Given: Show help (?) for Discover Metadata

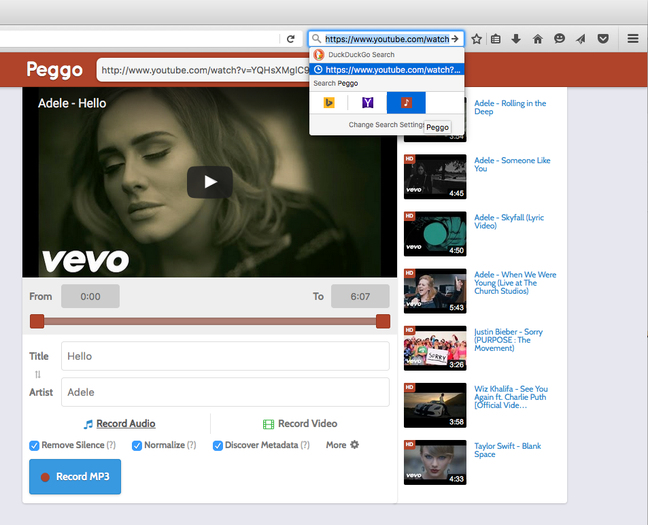Looking at the screenshot, I should [305, 445].
